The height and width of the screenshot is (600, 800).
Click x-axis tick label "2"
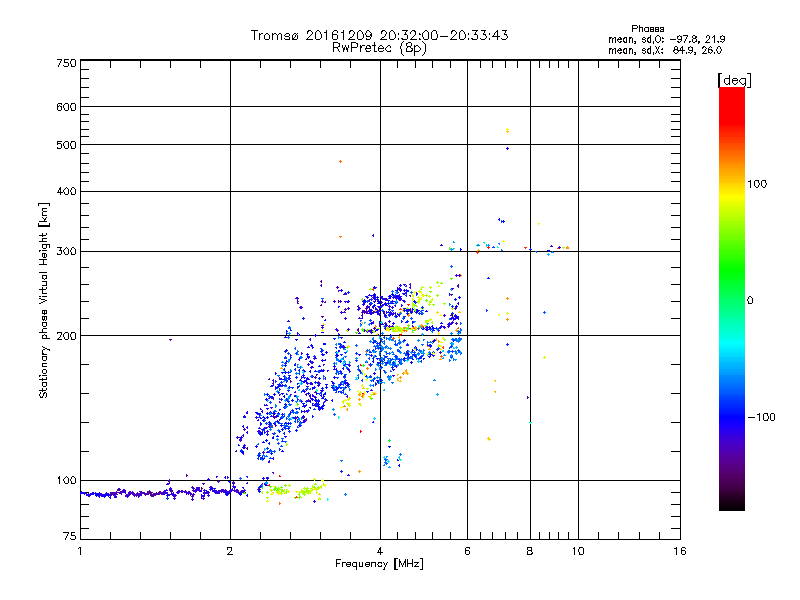(230, 551)
